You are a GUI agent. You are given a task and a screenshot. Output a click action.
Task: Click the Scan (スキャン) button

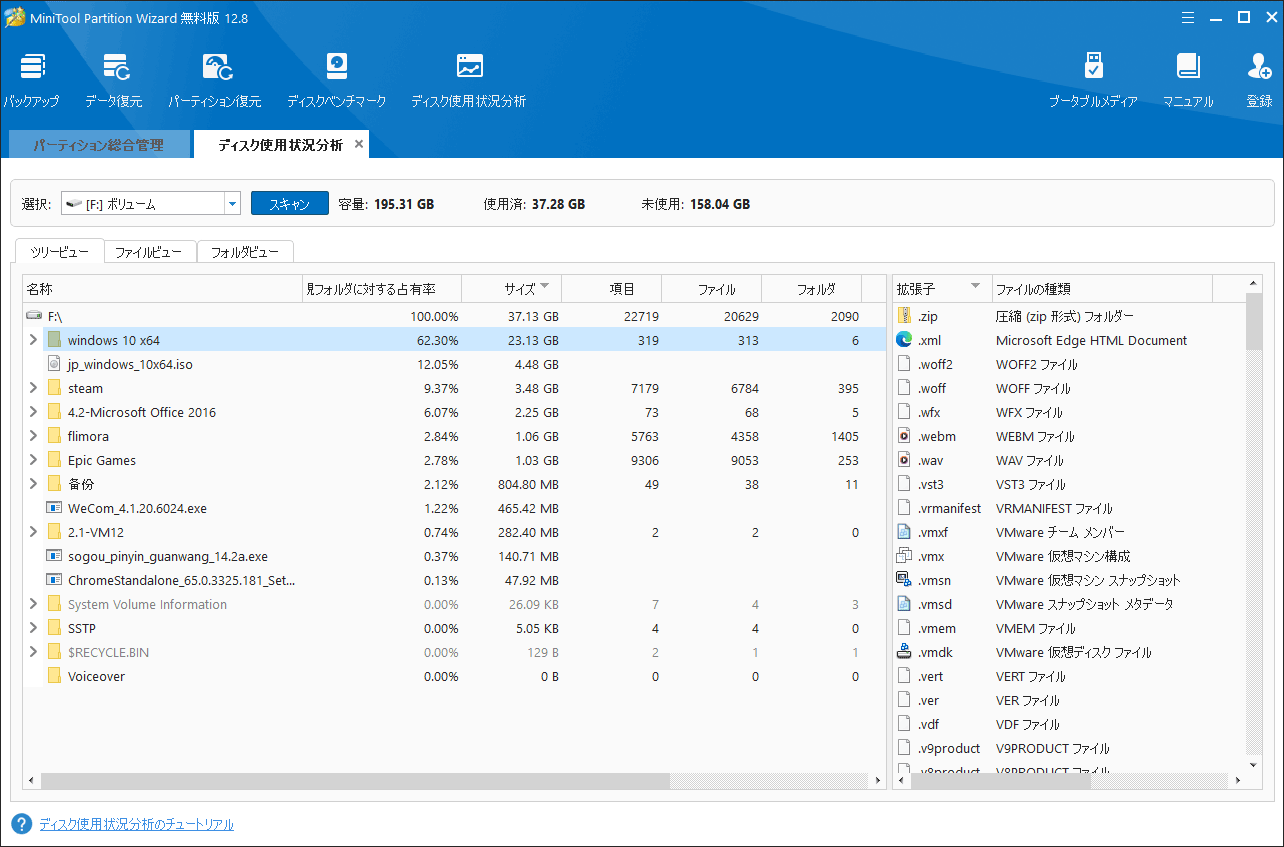[289, 204]
